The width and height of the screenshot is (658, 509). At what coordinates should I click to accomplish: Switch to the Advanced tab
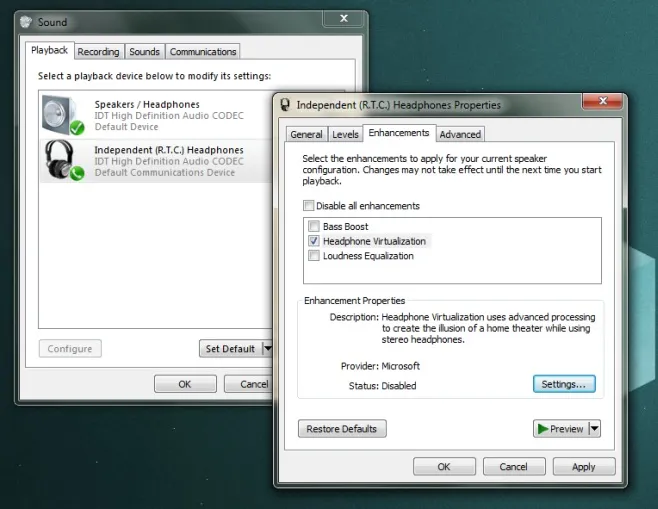click(x=460, y=134)
